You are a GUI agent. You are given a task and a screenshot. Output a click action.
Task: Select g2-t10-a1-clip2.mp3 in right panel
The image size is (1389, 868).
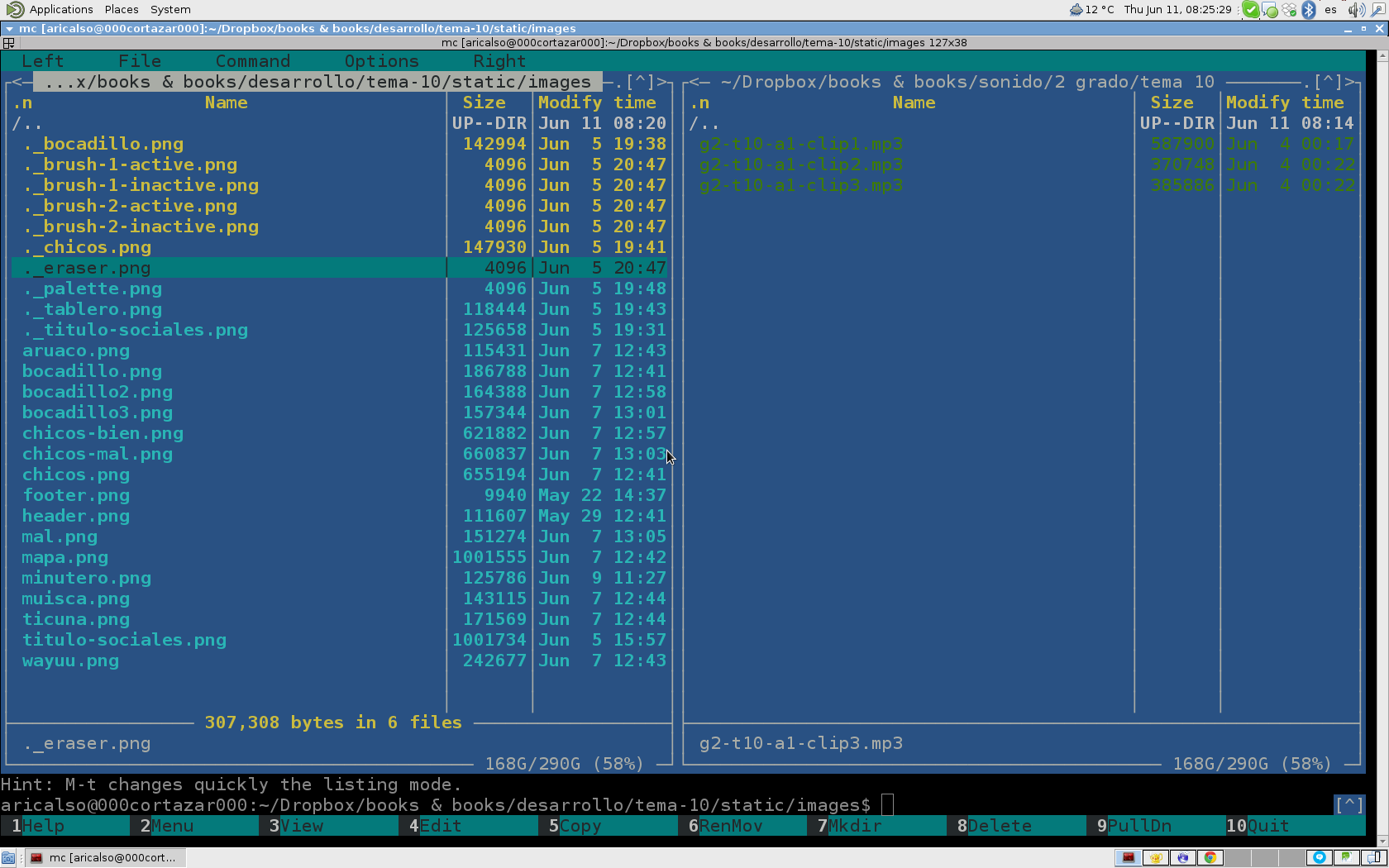coord(800,165)
